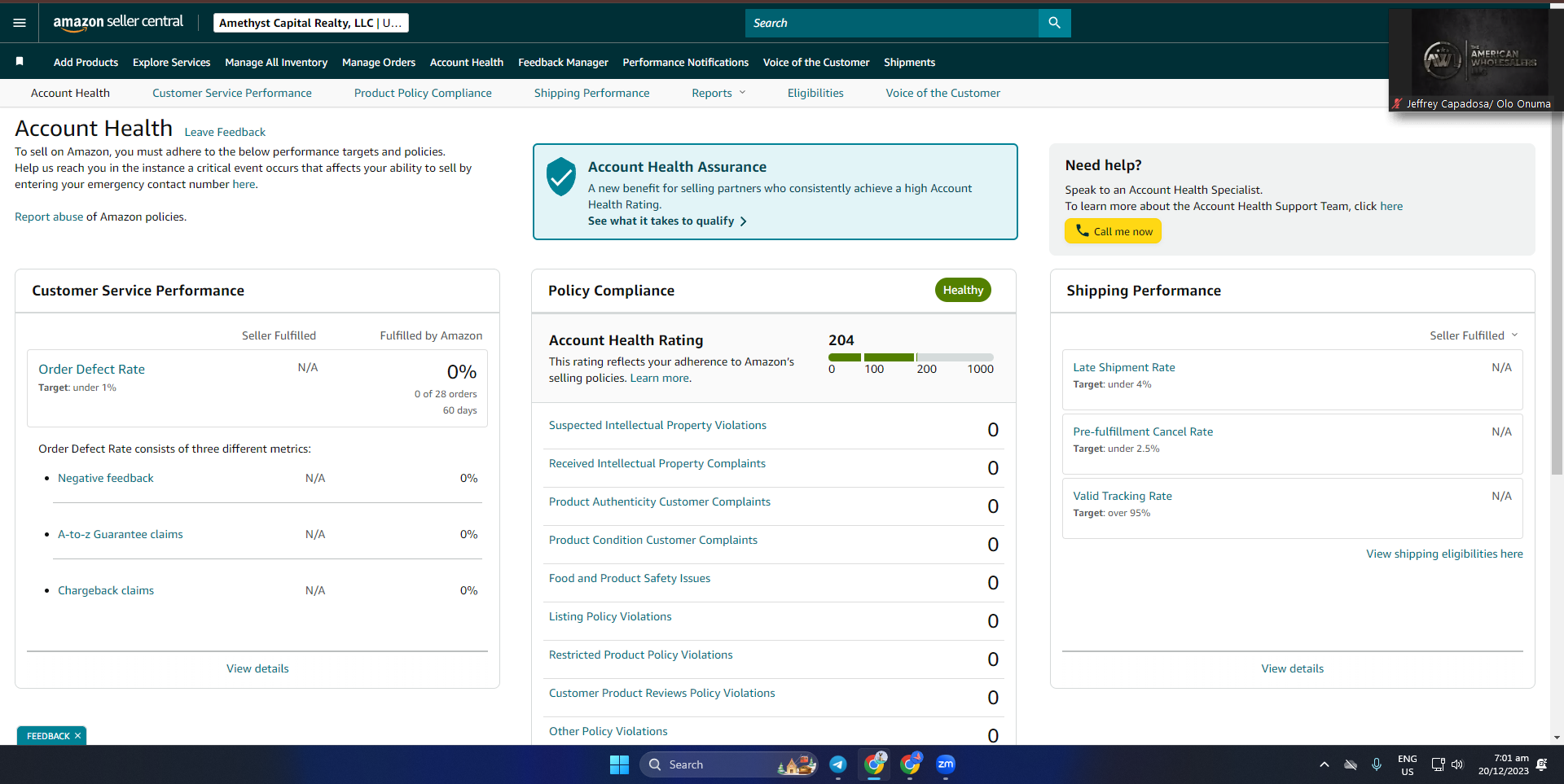Viewport: 1564px width, 784px height.
Task: Open the Negative feedback metric link
Action: (106, 478)
